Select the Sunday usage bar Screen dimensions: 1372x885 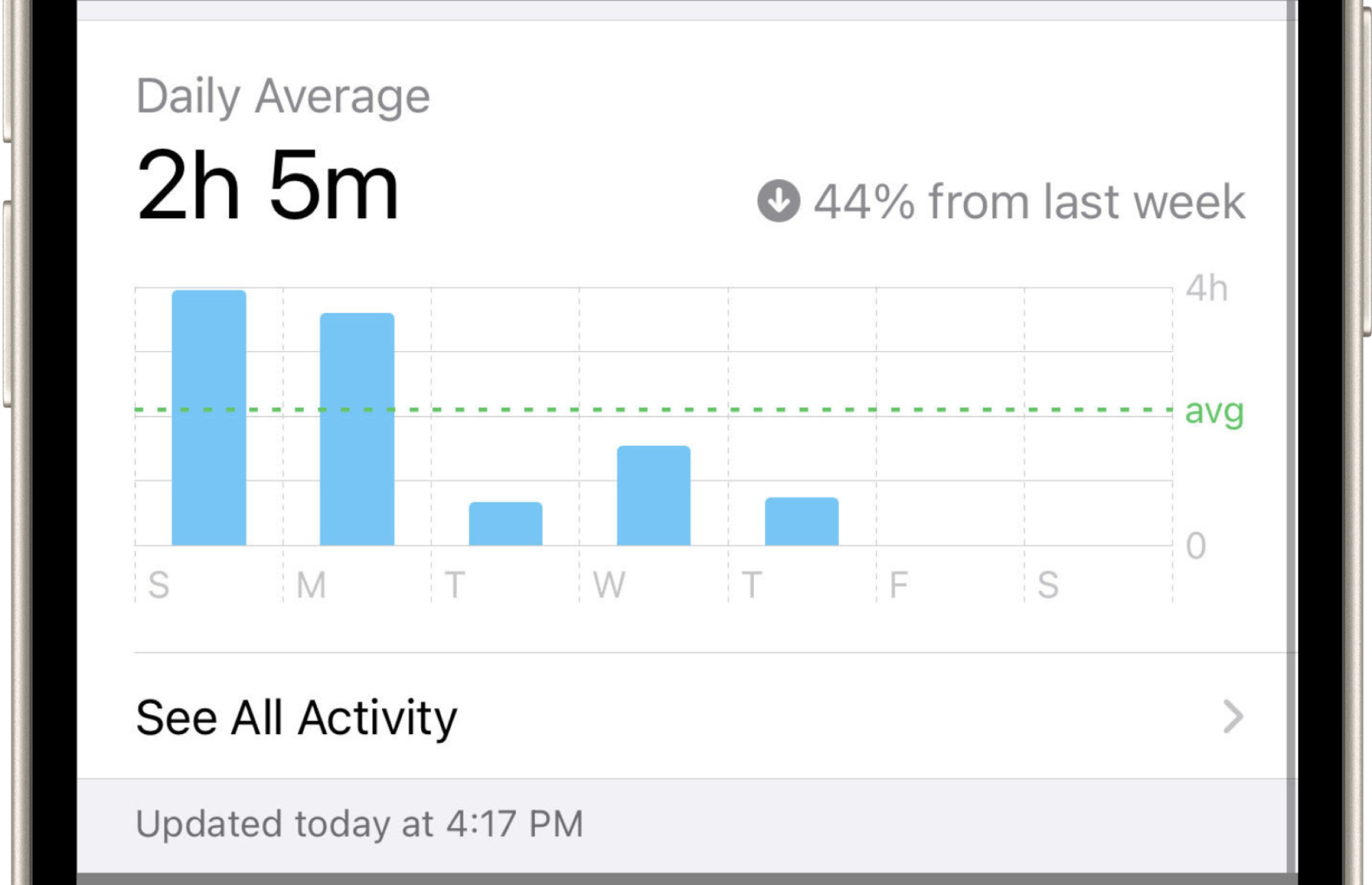tap(209, 418)
